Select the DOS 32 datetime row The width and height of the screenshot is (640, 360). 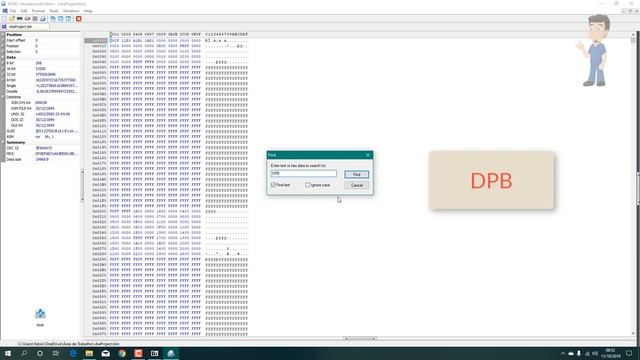(43, 120)
